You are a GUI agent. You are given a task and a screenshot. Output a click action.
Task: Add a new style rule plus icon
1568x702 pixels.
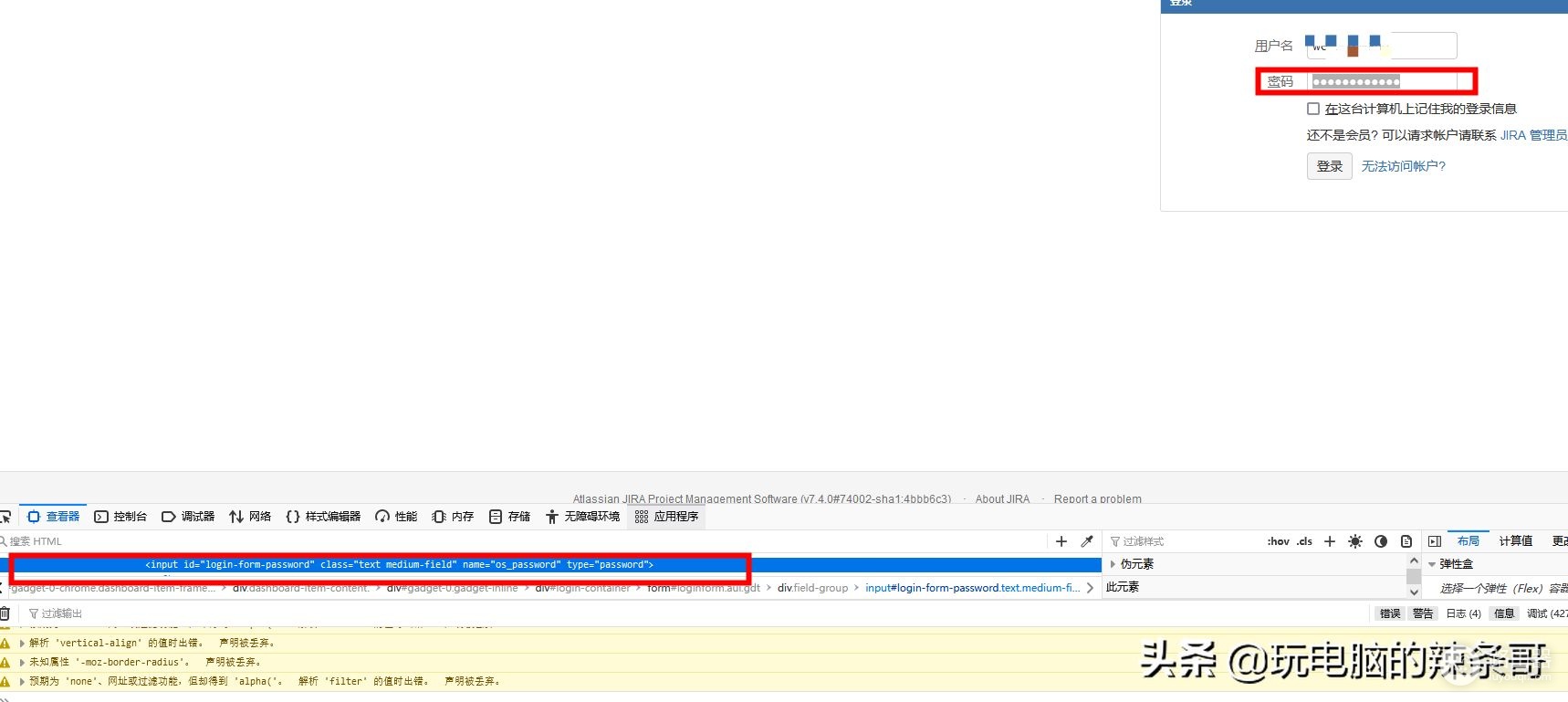(x=1330, y=541)
